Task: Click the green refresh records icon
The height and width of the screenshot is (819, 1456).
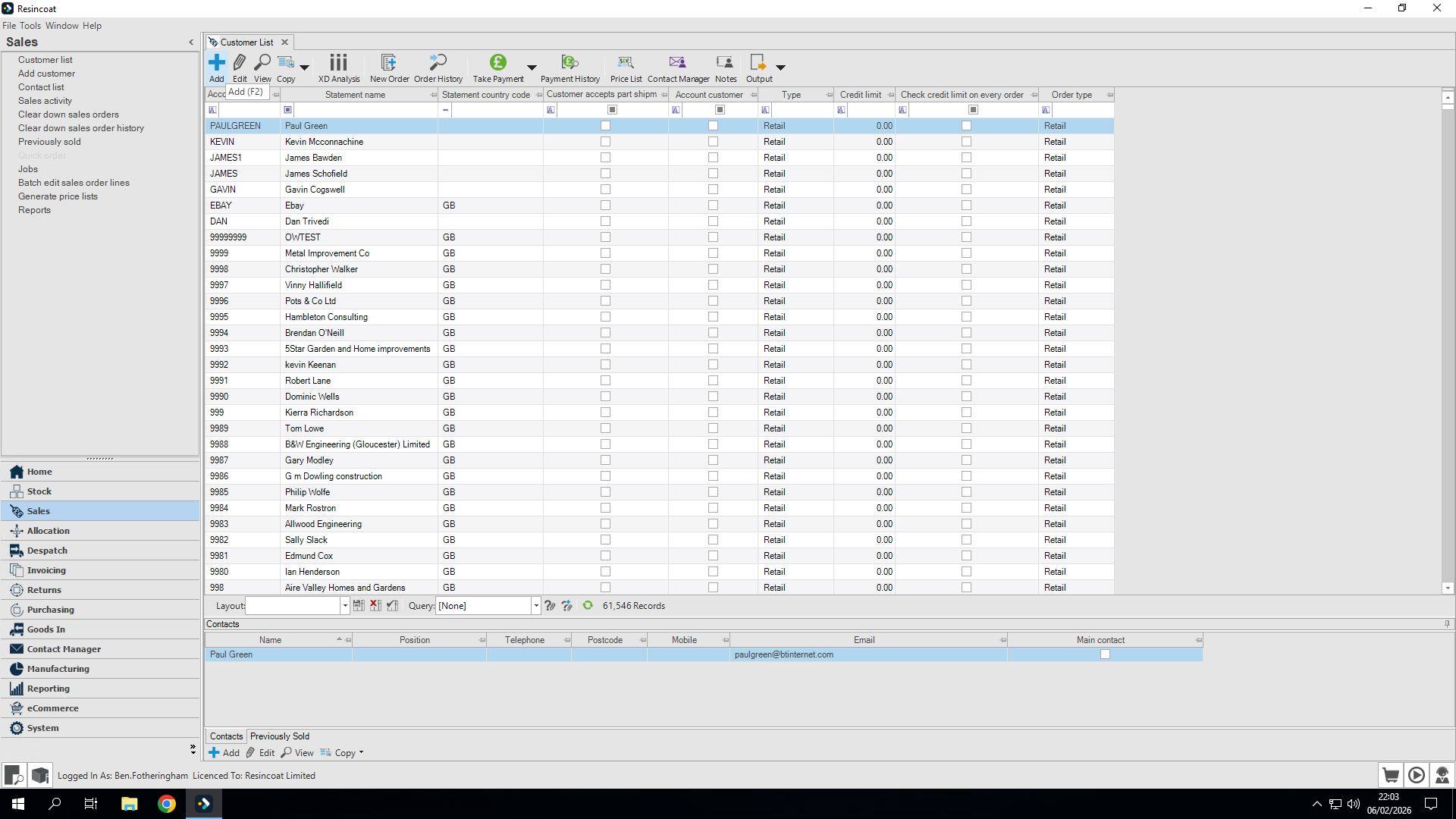Action: (588, 605)
